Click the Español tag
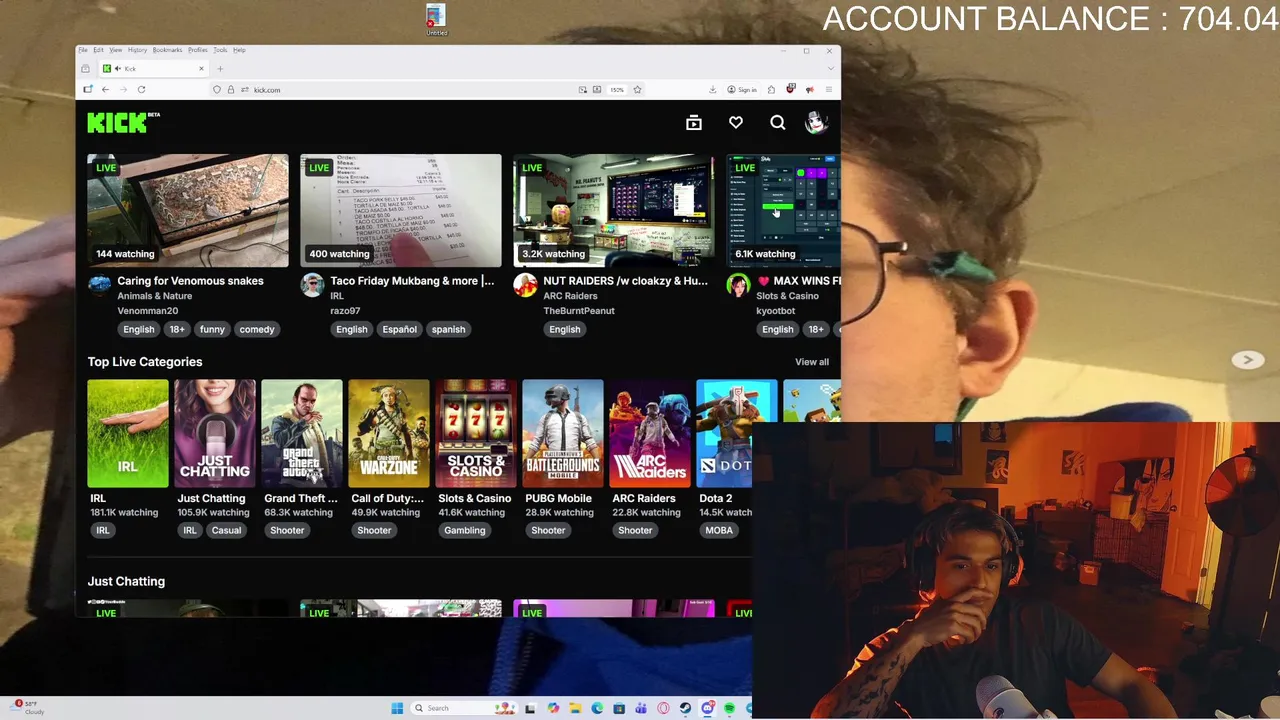The image size is (1280, 720). tap(399, 329)
